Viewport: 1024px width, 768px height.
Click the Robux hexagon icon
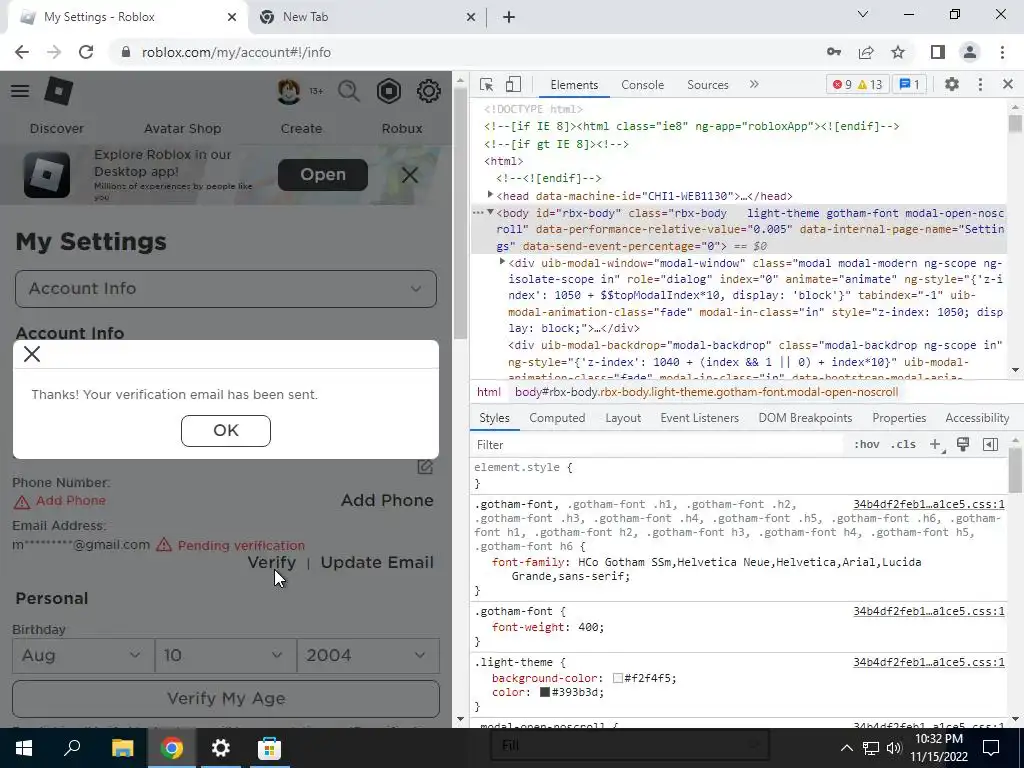(389, 91)
